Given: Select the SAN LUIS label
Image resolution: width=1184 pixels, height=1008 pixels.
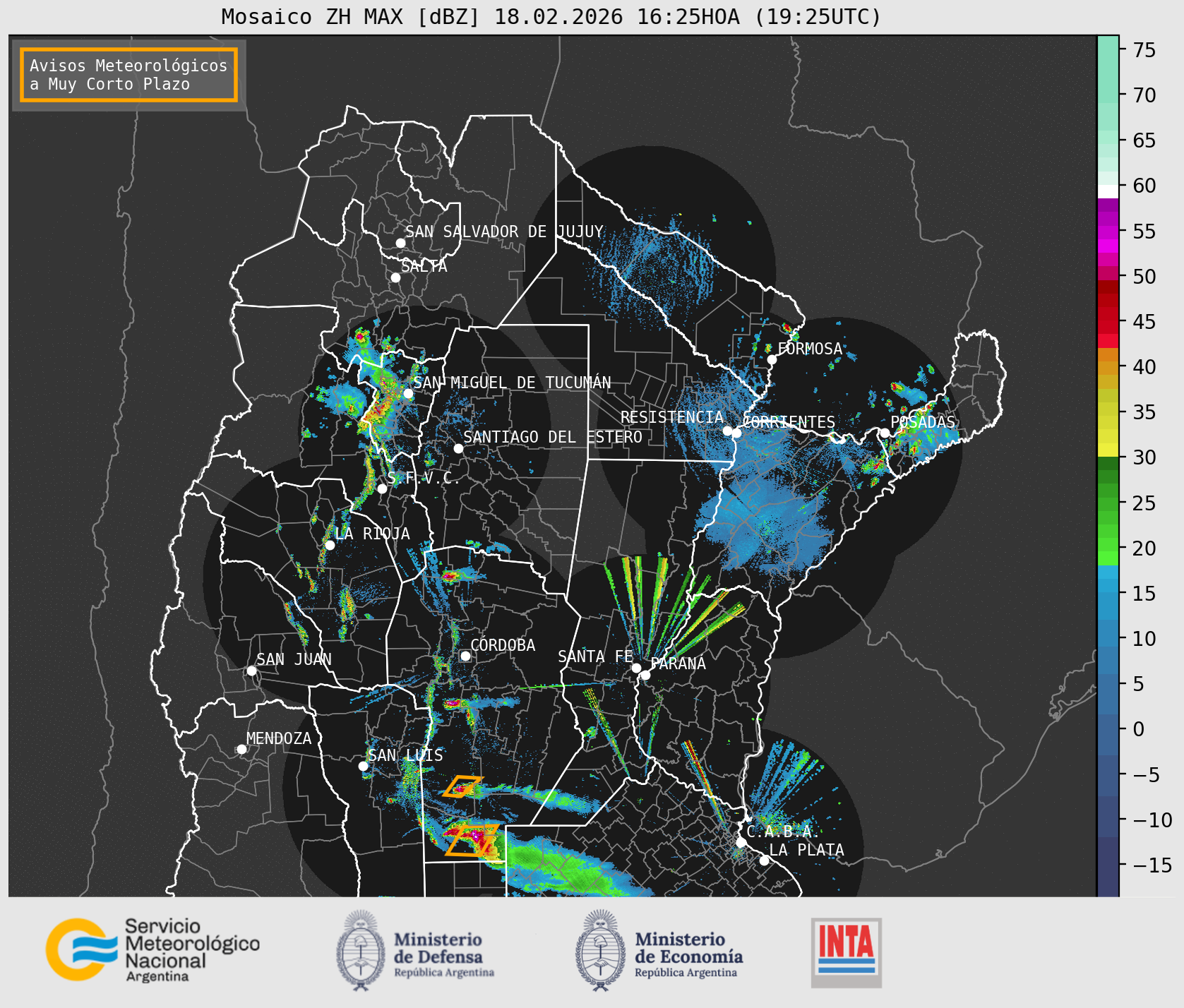Looking at the screenshot, I should pyautogui.click(x=406, y=755).
